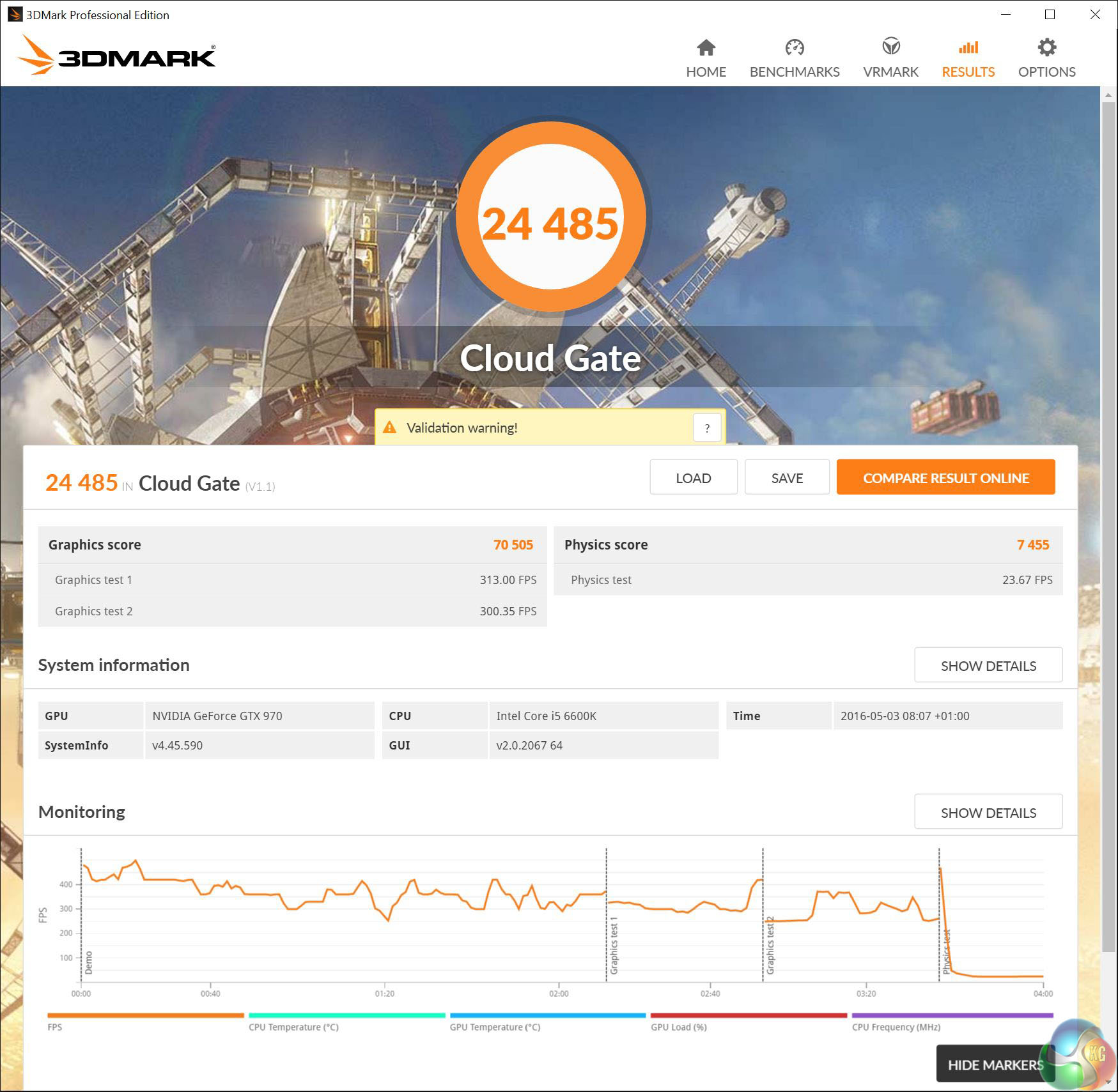Click the 3DMark logo

117,56
